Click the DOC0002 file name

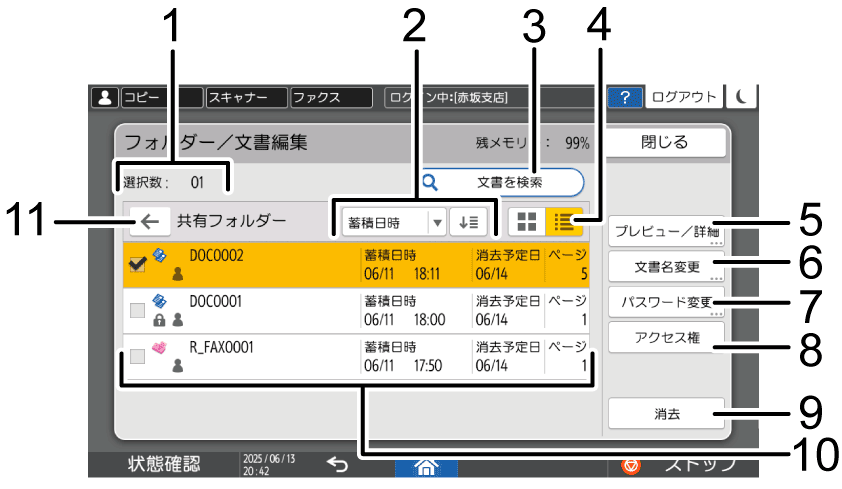point(216,256)
